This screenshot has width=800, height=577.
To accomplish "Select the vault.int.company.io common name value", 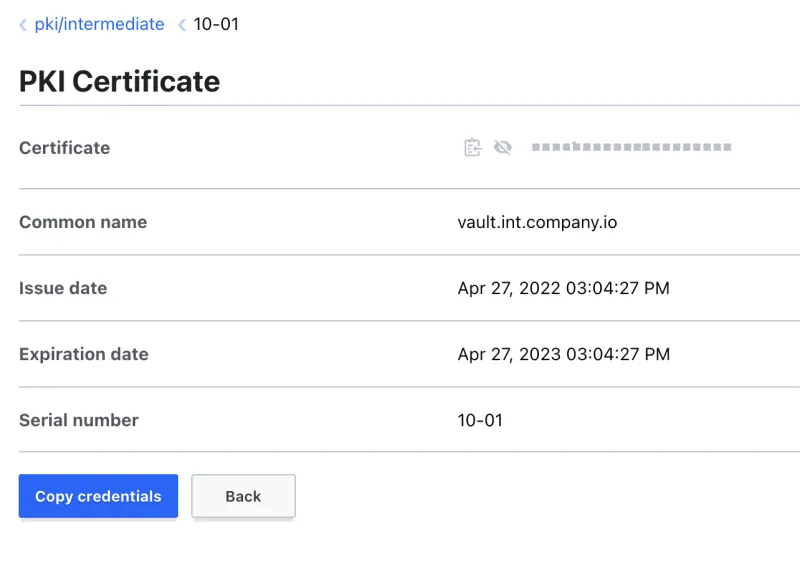I will tap(537, 222).
